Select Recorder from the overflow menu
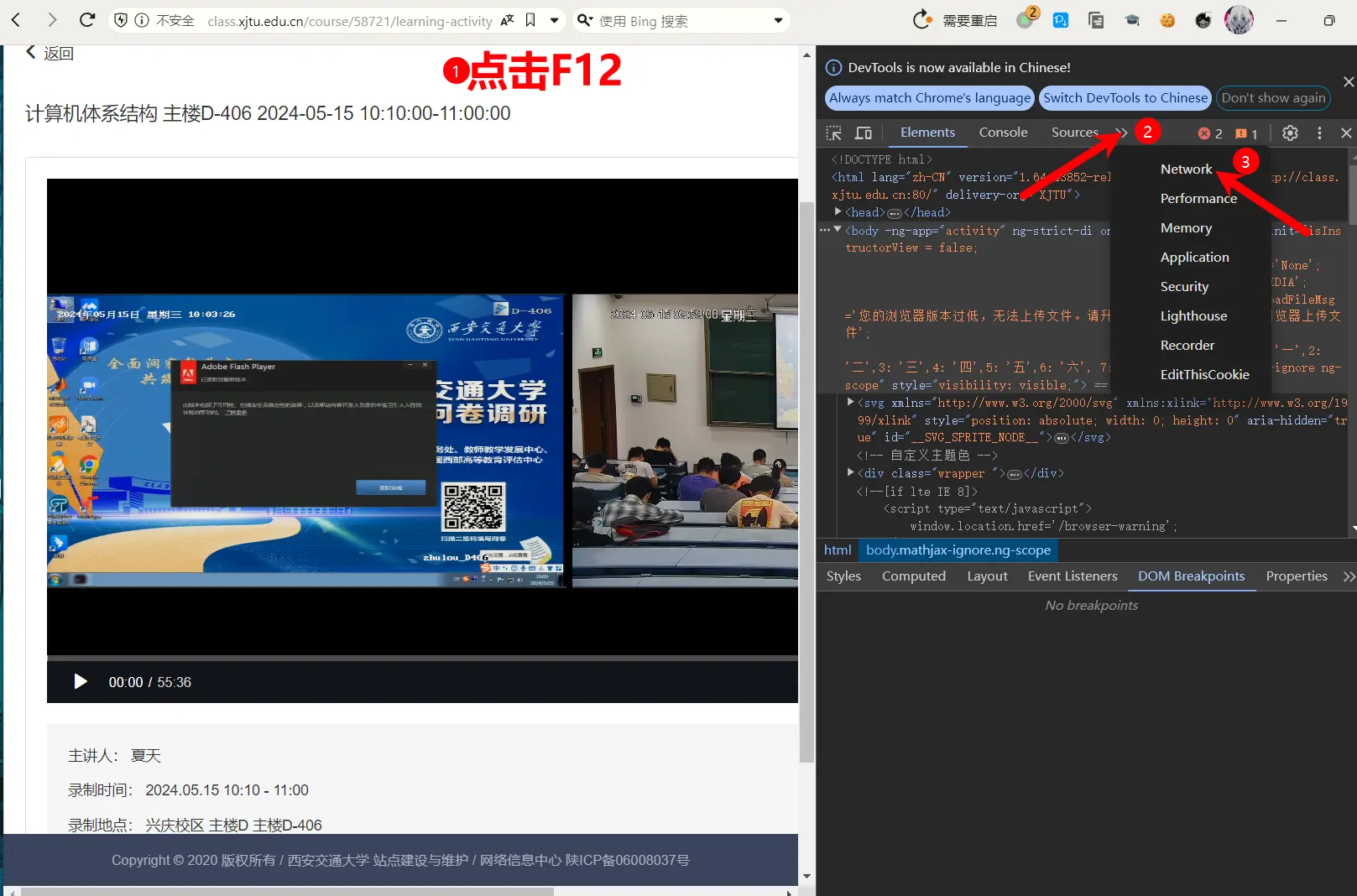 (x=1187, y=345)
